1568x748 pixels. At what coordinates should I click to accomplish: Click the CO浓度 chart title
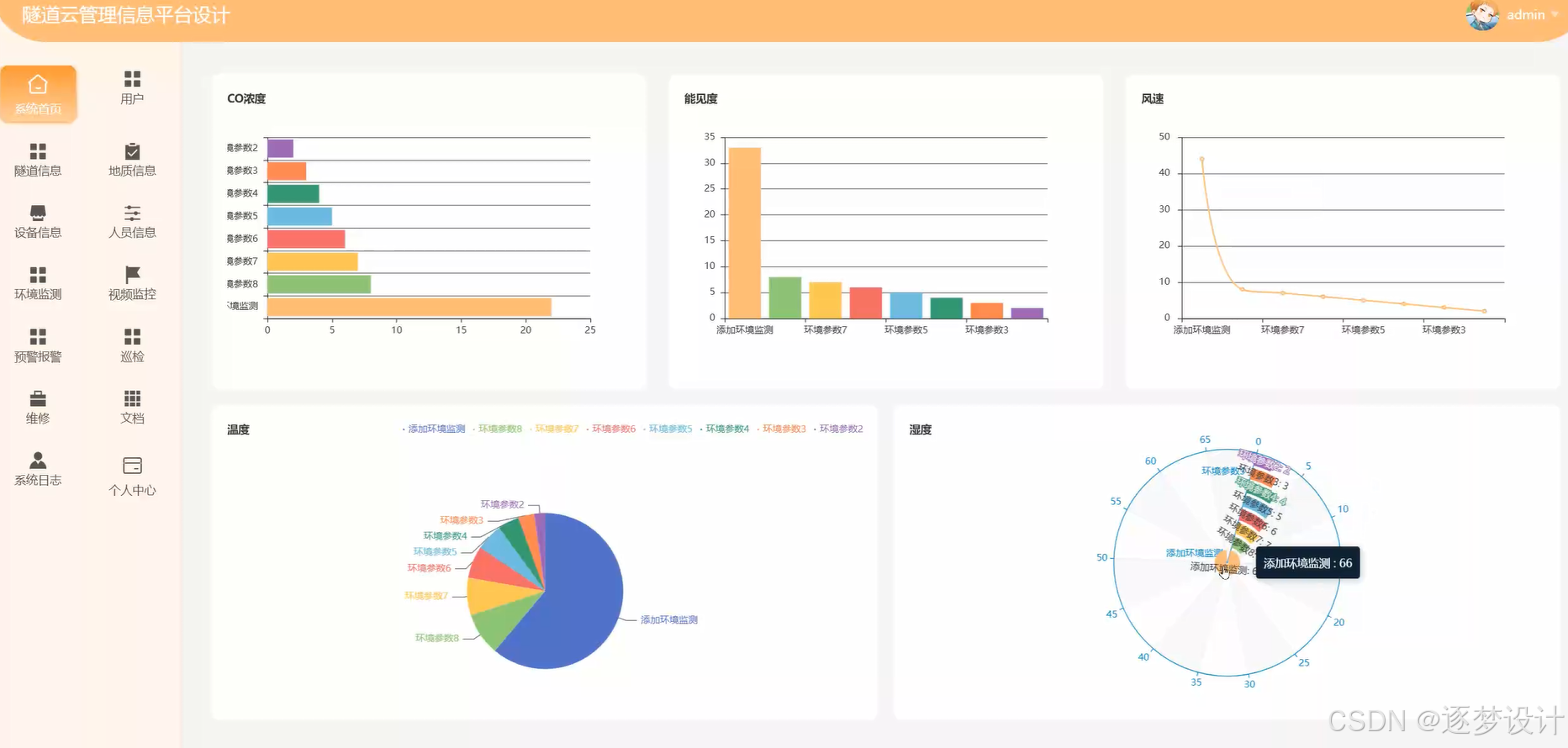click(246, 98)
